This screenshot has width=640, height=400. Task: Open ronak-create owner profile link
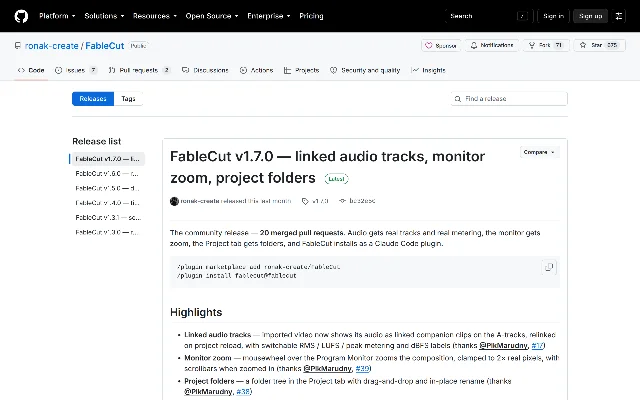(51, 46)
